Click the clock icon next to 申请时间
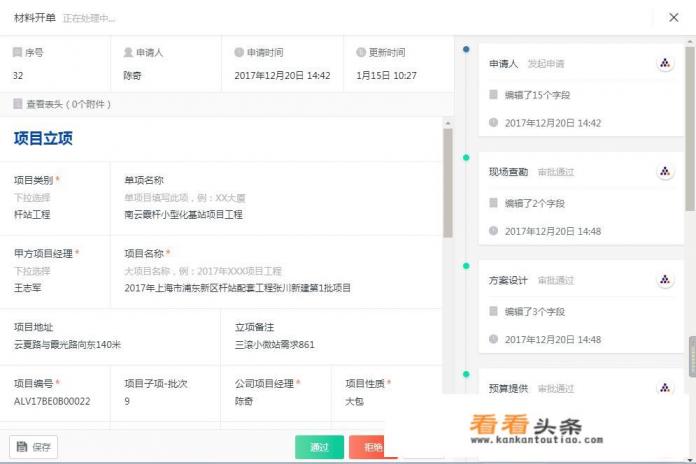696x464 pixels. point(239,52)
